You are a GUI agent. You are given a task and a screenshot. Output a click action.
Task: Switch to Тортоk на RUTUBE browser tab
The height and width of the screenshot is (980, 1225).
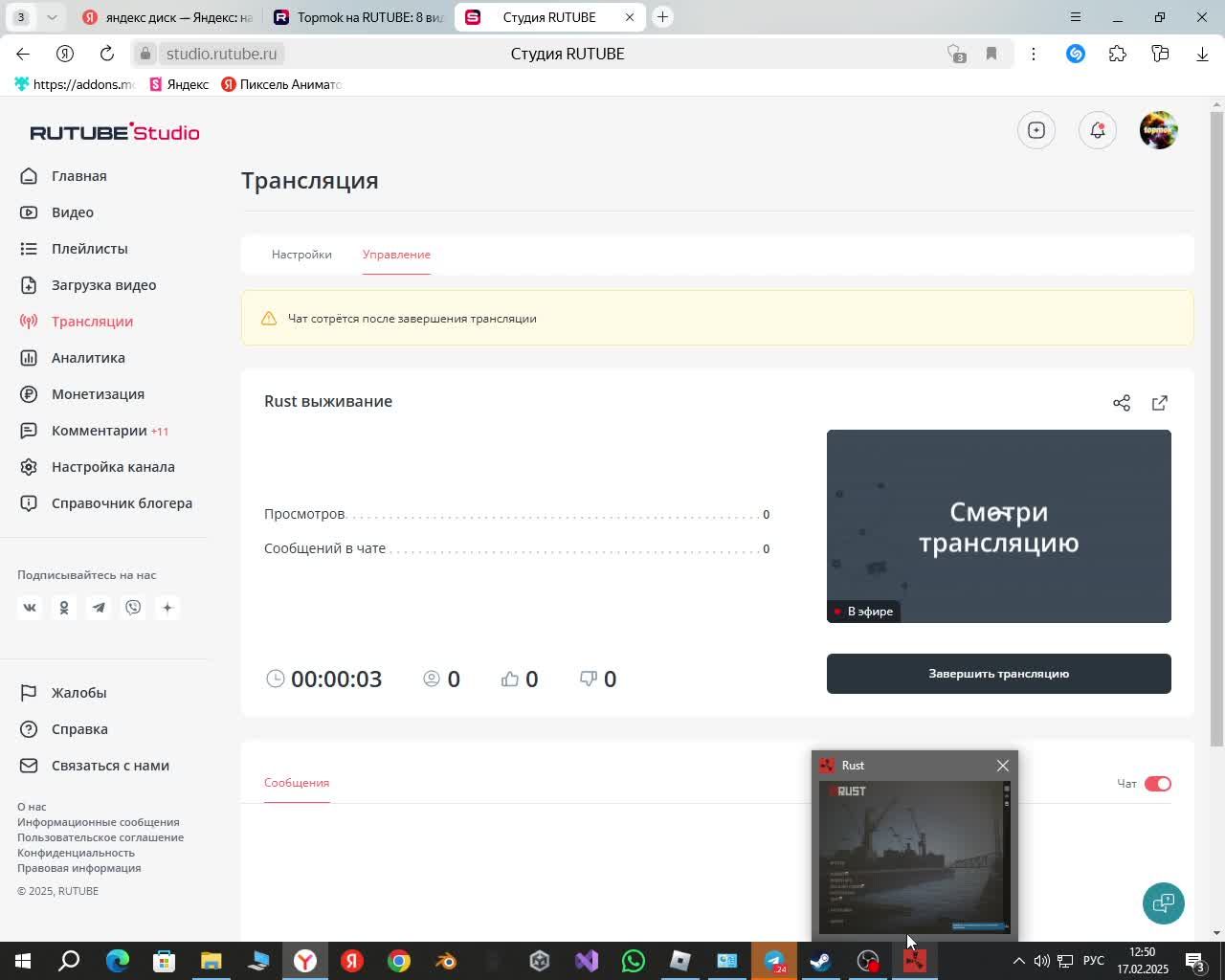point(359,17)
